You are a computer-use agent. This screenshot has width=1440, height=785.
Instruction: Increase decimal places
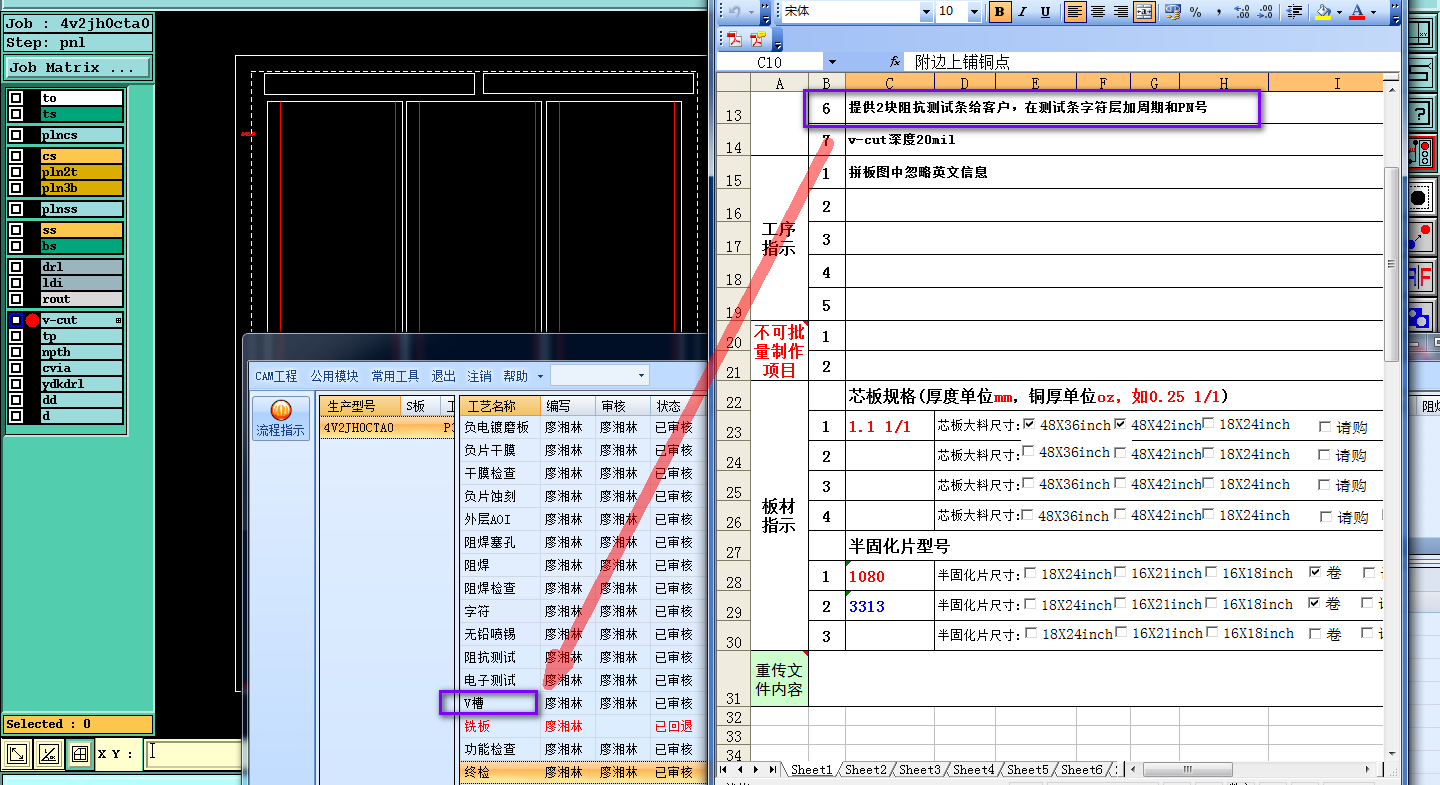click(1242, 12)
